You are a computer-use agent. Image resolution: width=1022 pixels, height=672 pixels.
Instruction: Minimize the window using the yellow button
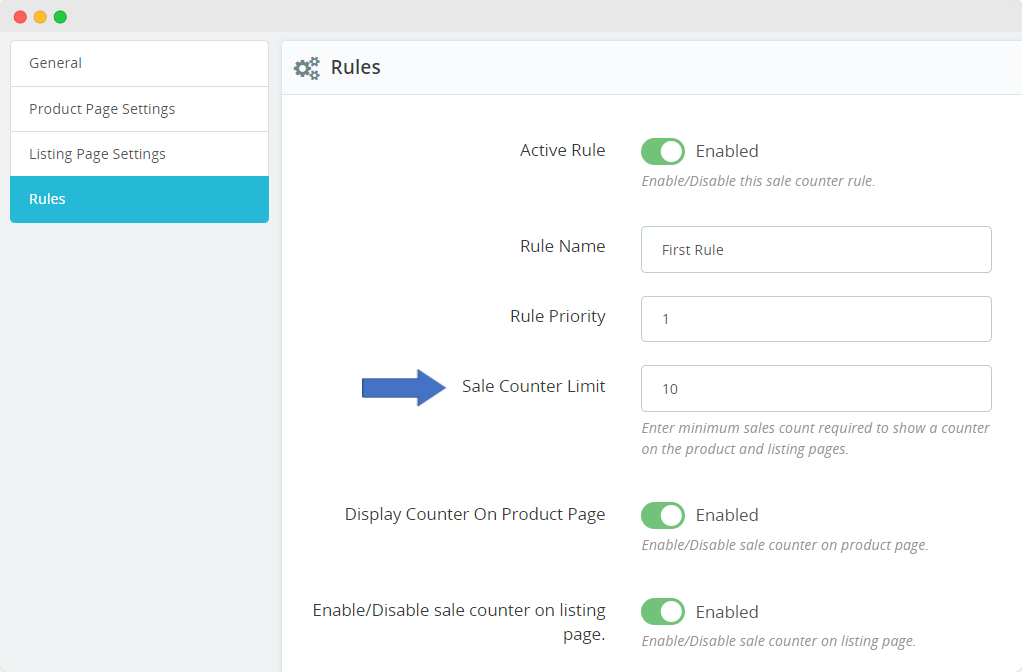40,17
